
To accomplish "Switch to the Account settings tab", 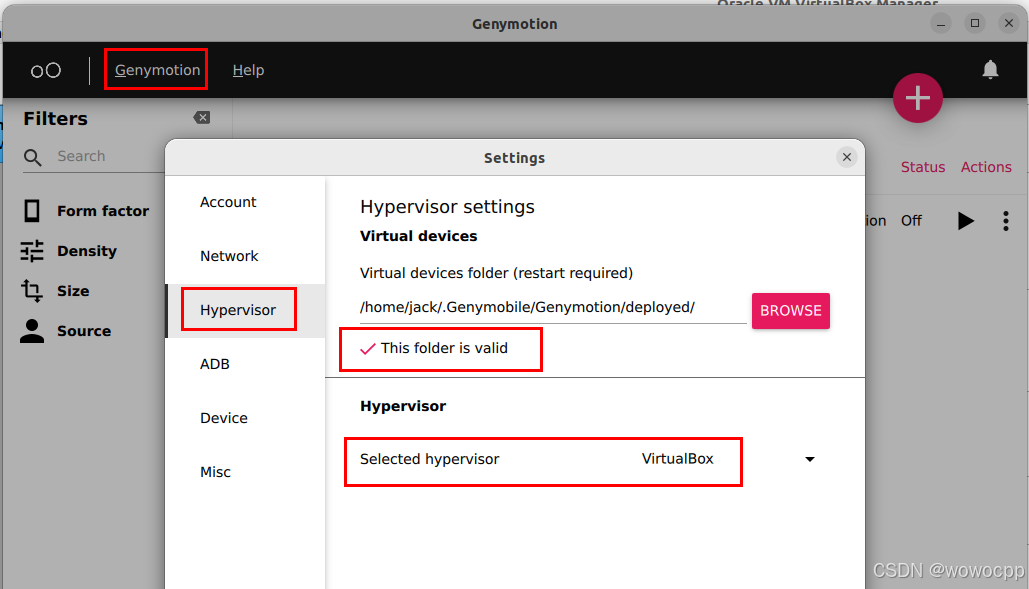I will [x=245, y=202].
